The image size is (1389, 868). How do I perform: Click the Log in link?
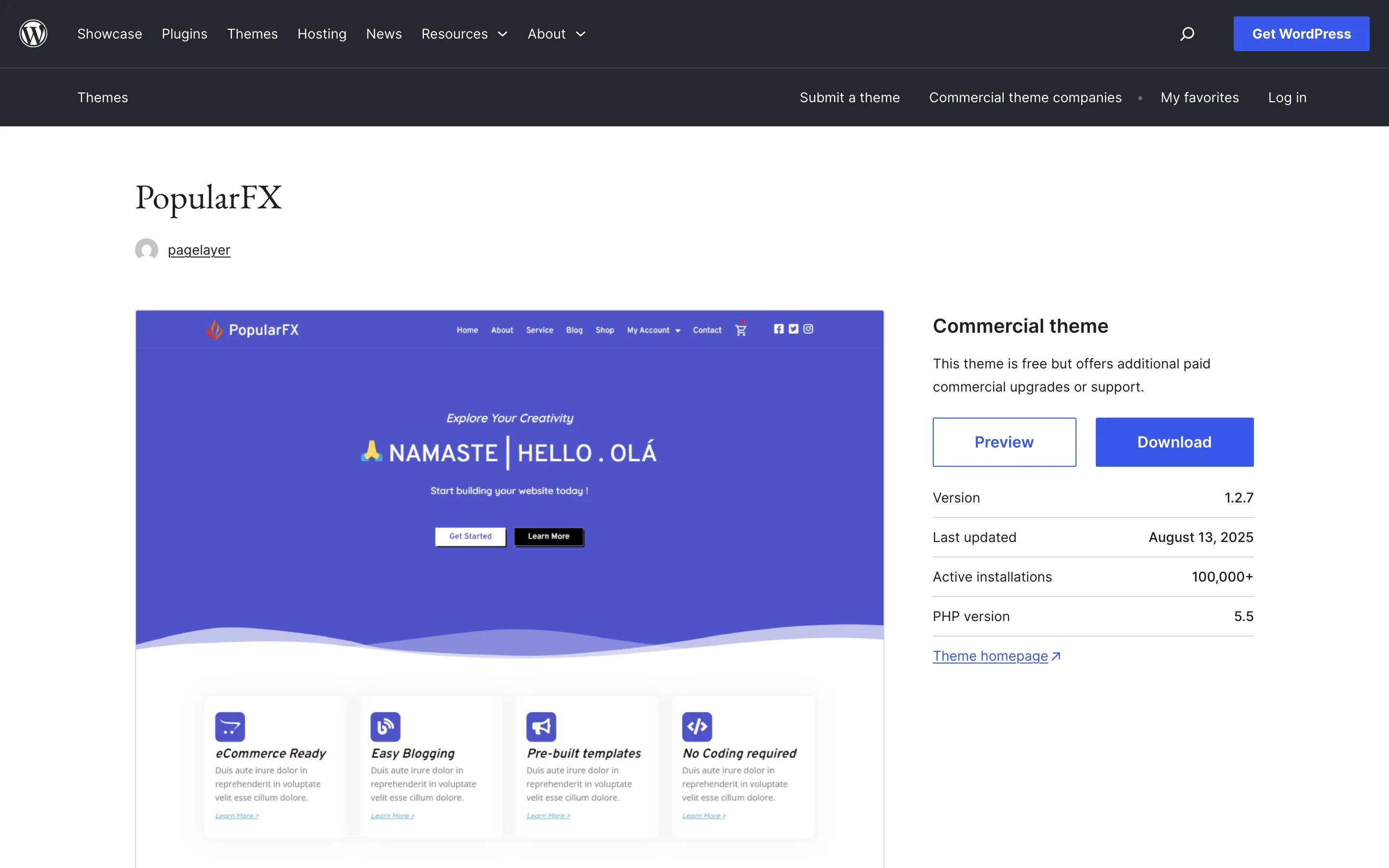[x=1287, y=97]
